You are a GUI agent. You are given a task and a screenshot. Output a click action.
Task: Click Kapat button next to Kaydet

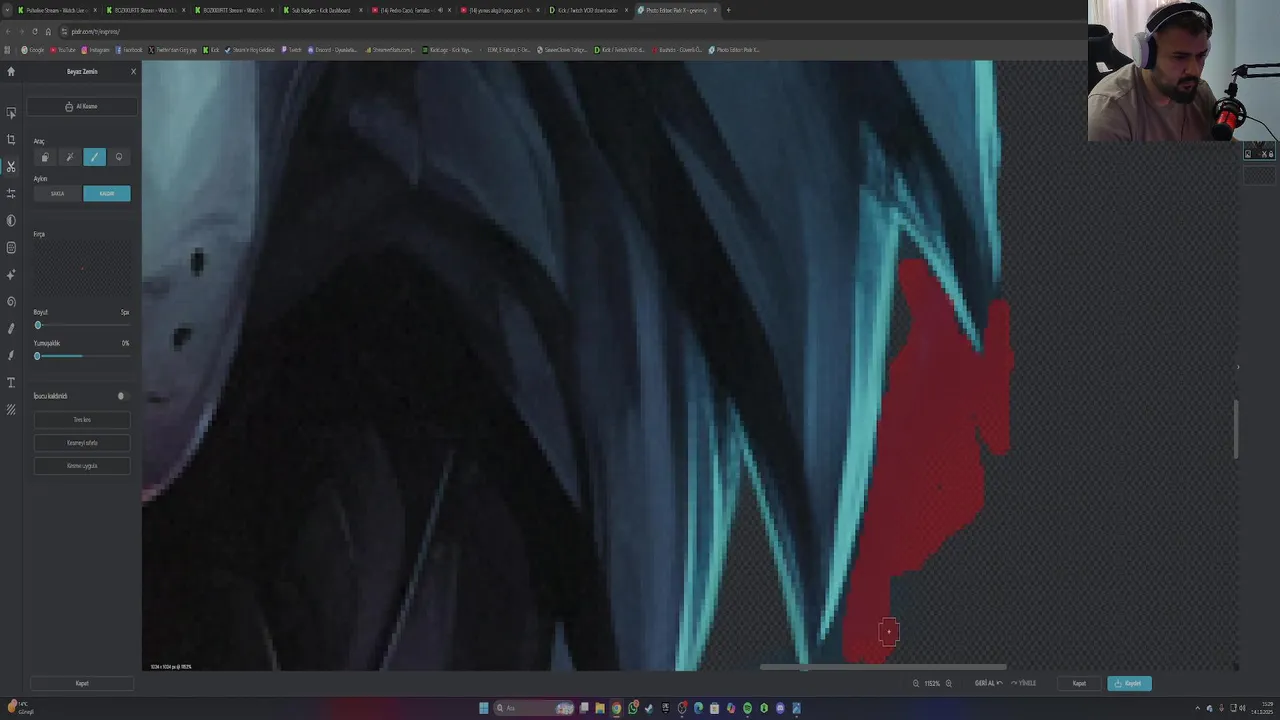pos(1079,683)
